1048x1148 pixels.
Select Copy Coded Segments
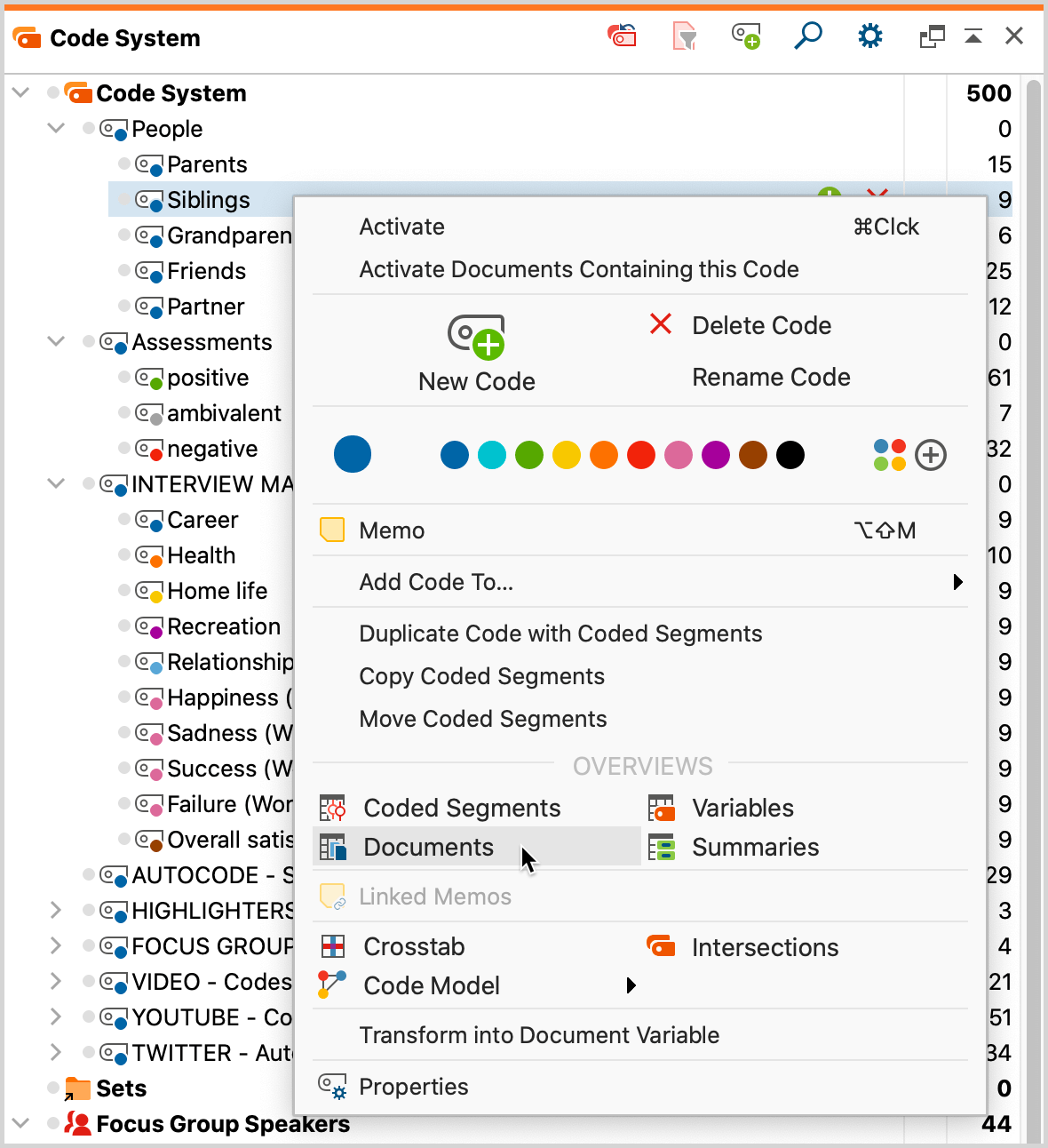[x=639, y=676]
